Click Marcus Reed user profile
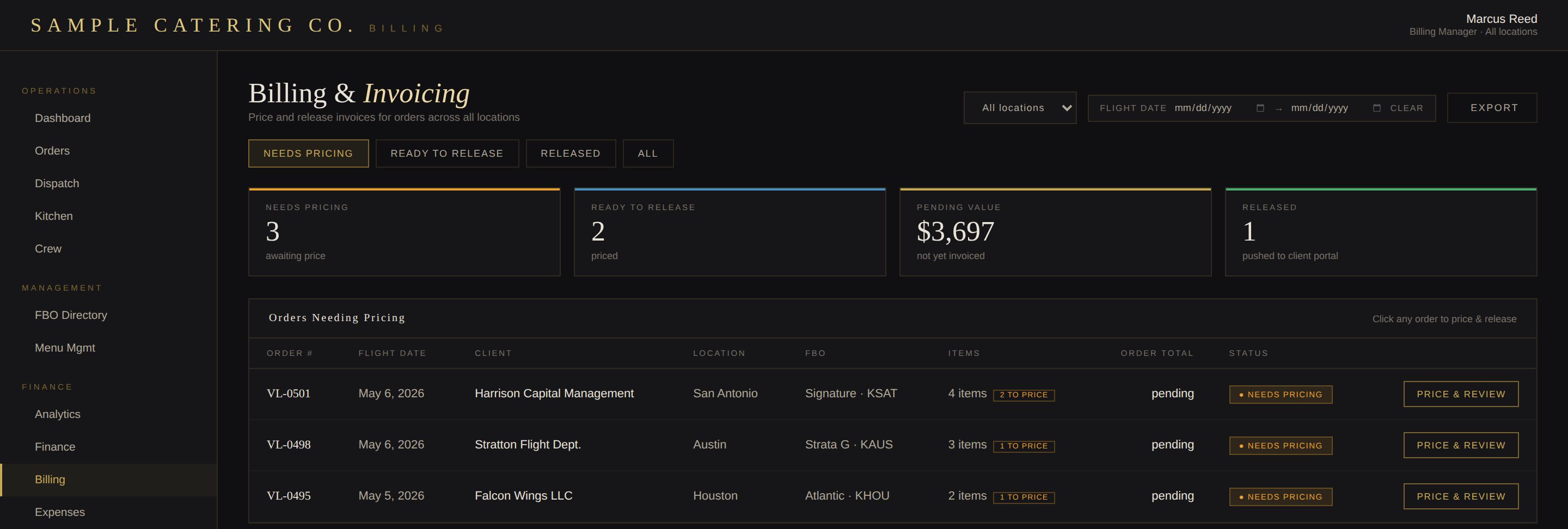Image resolution: width=1568 pixels, height=529 pixels. tap(1473, 24)
